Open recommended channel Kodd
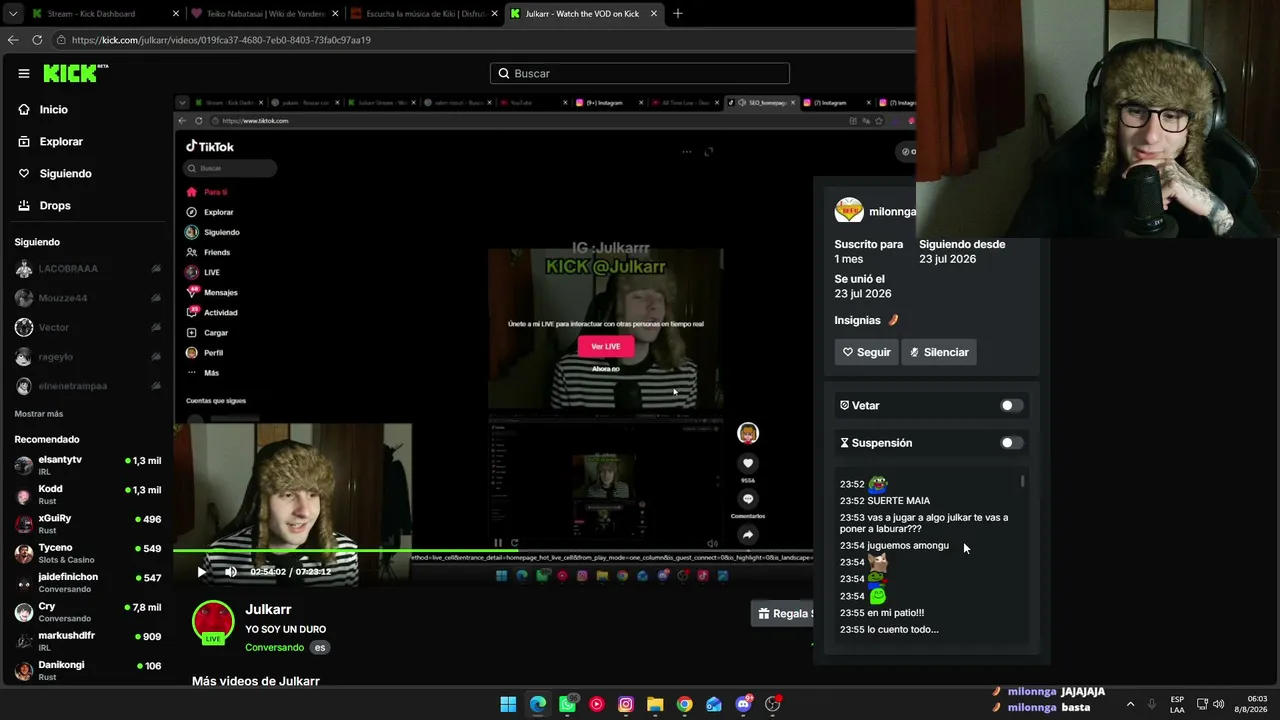1280x720 pixels. click(88, 494)
